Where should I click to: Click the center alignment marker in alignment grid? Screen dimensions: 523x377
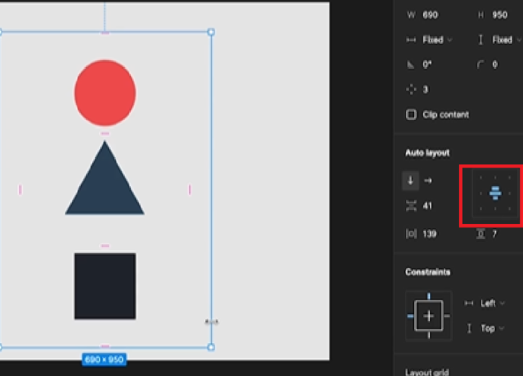[x=495, y=193]
